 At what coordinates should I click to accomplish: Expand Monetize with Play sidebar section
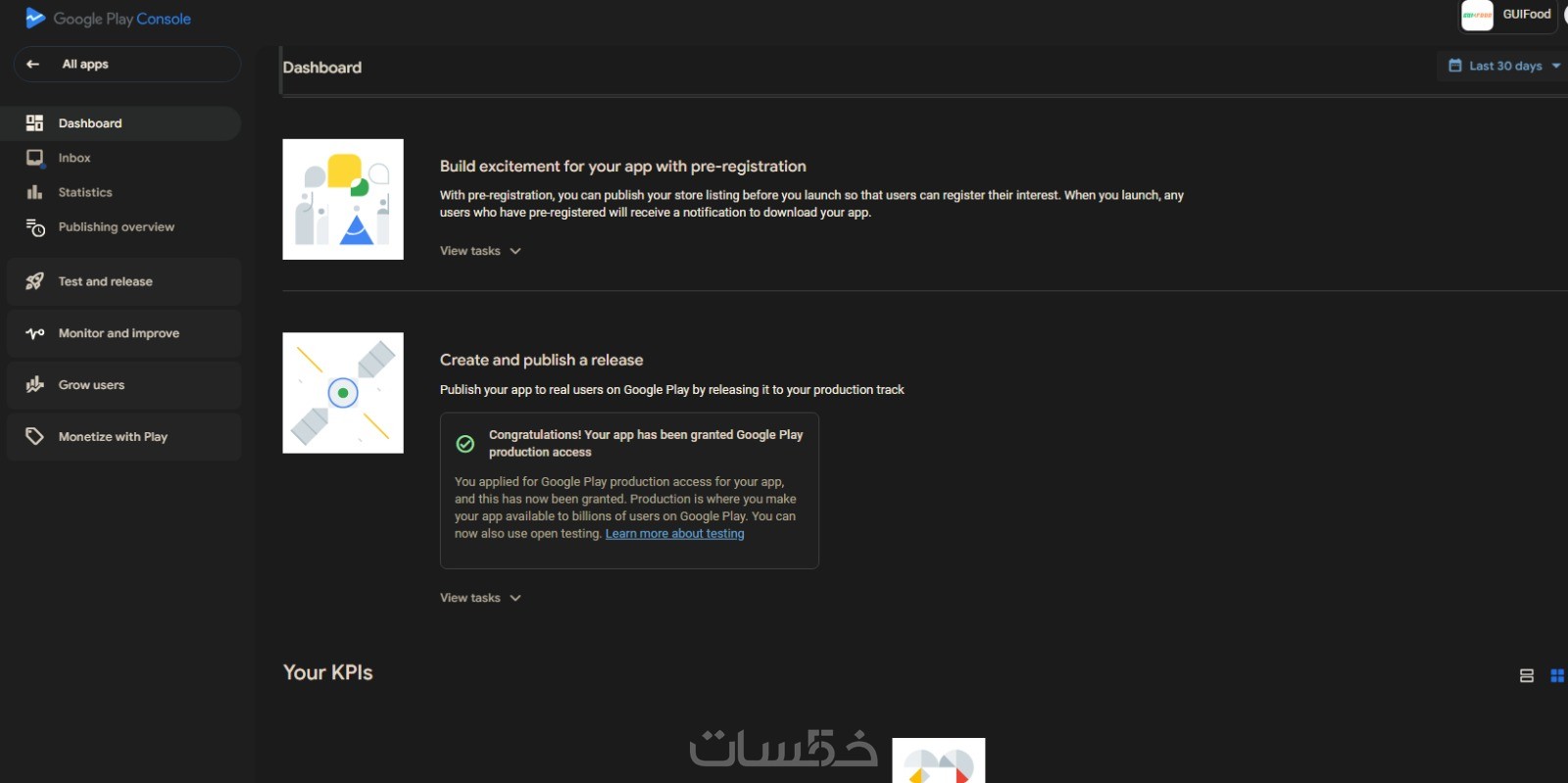pos(123,436)
